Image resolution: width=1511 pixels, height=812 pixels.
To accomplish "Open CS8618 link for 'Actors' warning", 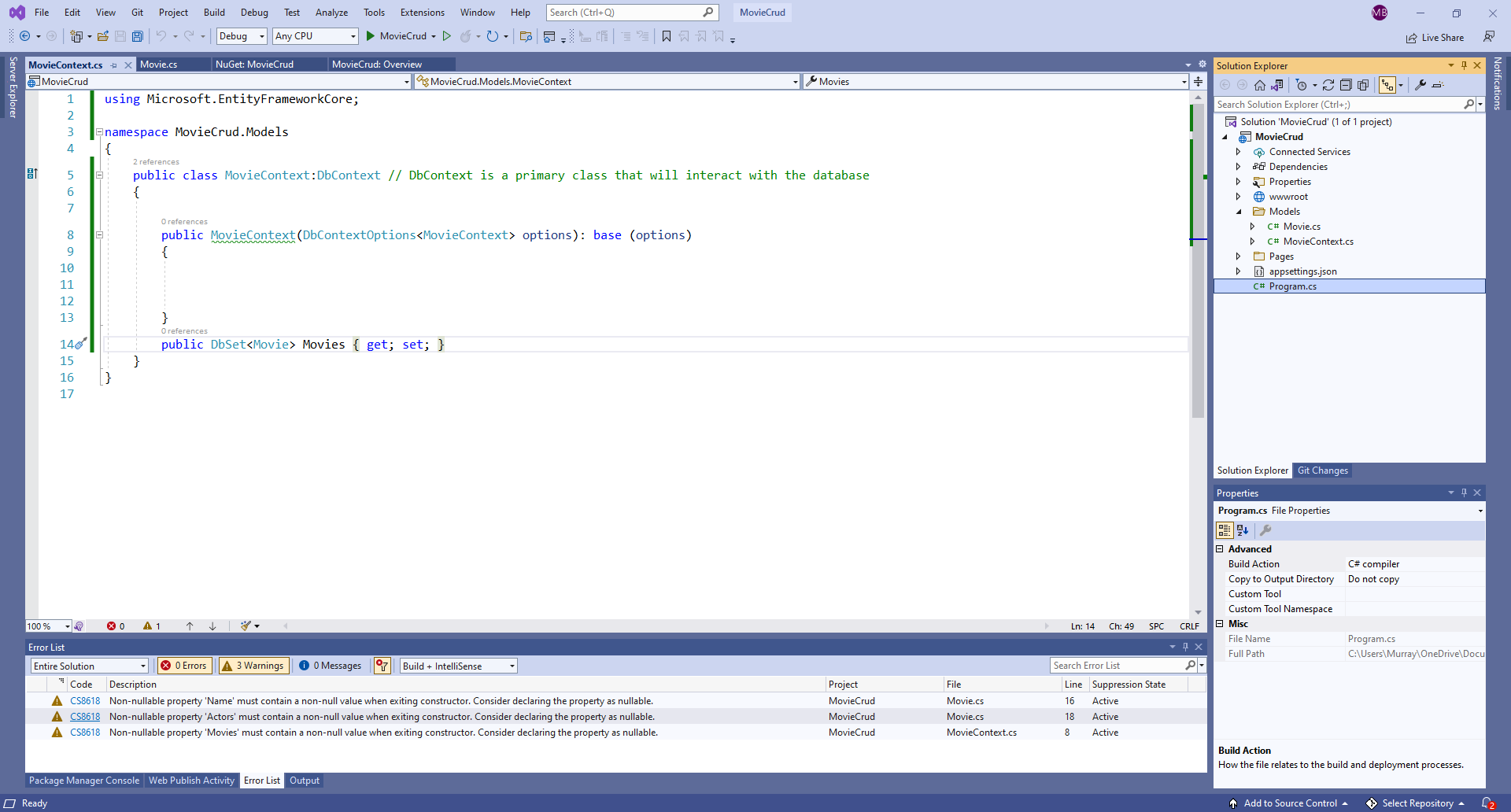I will pos(85,717).
